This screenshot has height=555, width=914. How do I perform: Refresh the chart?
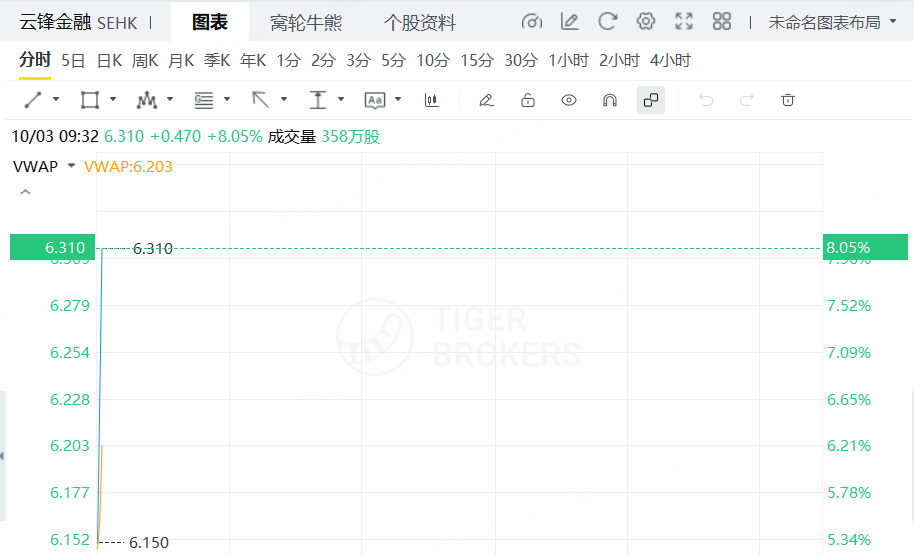point(607,22)
